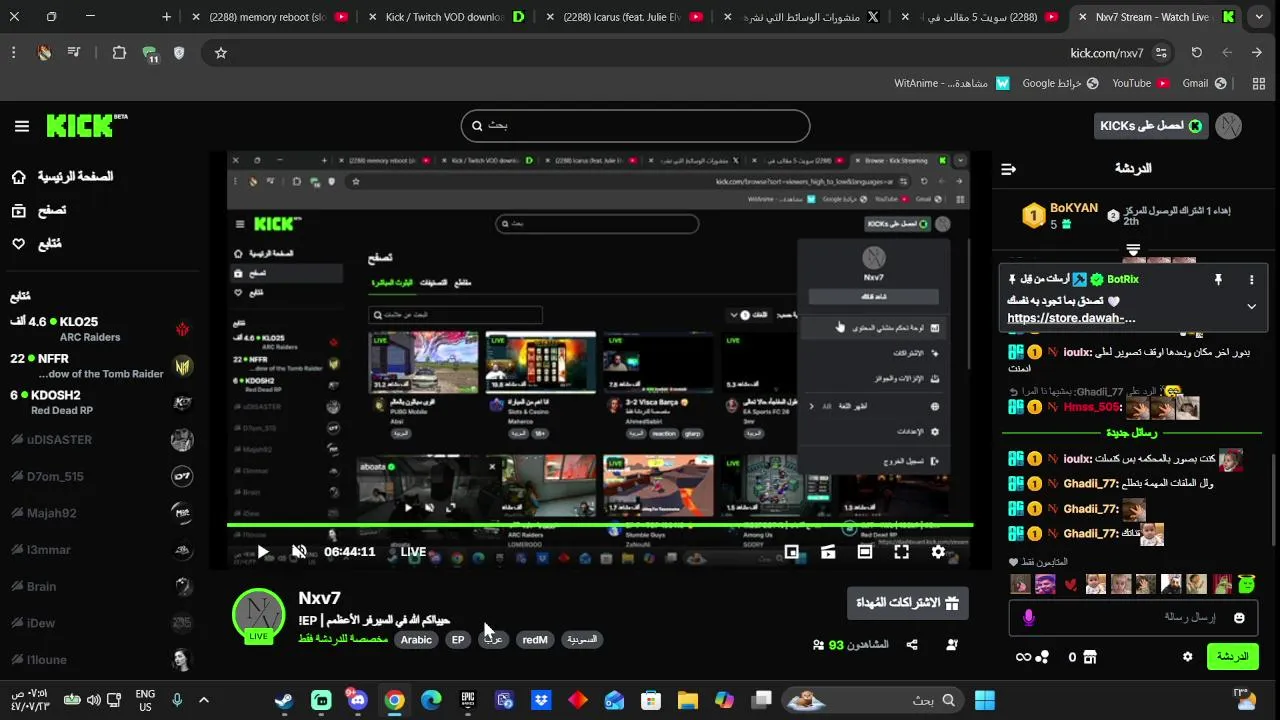The width and height of the screenshot is (1280, 720).
Task: Share the stream with share icon
Action: coord(912,645)
